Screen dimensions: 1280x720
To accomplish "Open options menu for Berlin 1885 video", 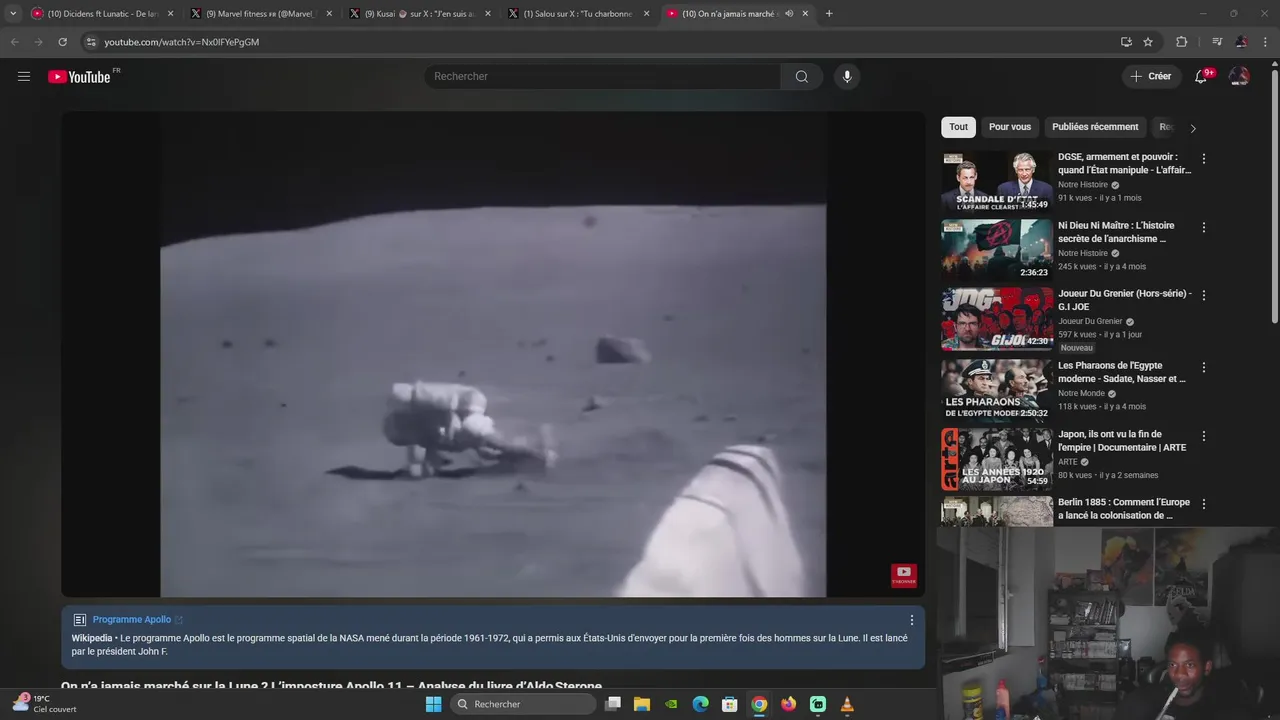I will pyautogui.click(x=1204, y=504).
